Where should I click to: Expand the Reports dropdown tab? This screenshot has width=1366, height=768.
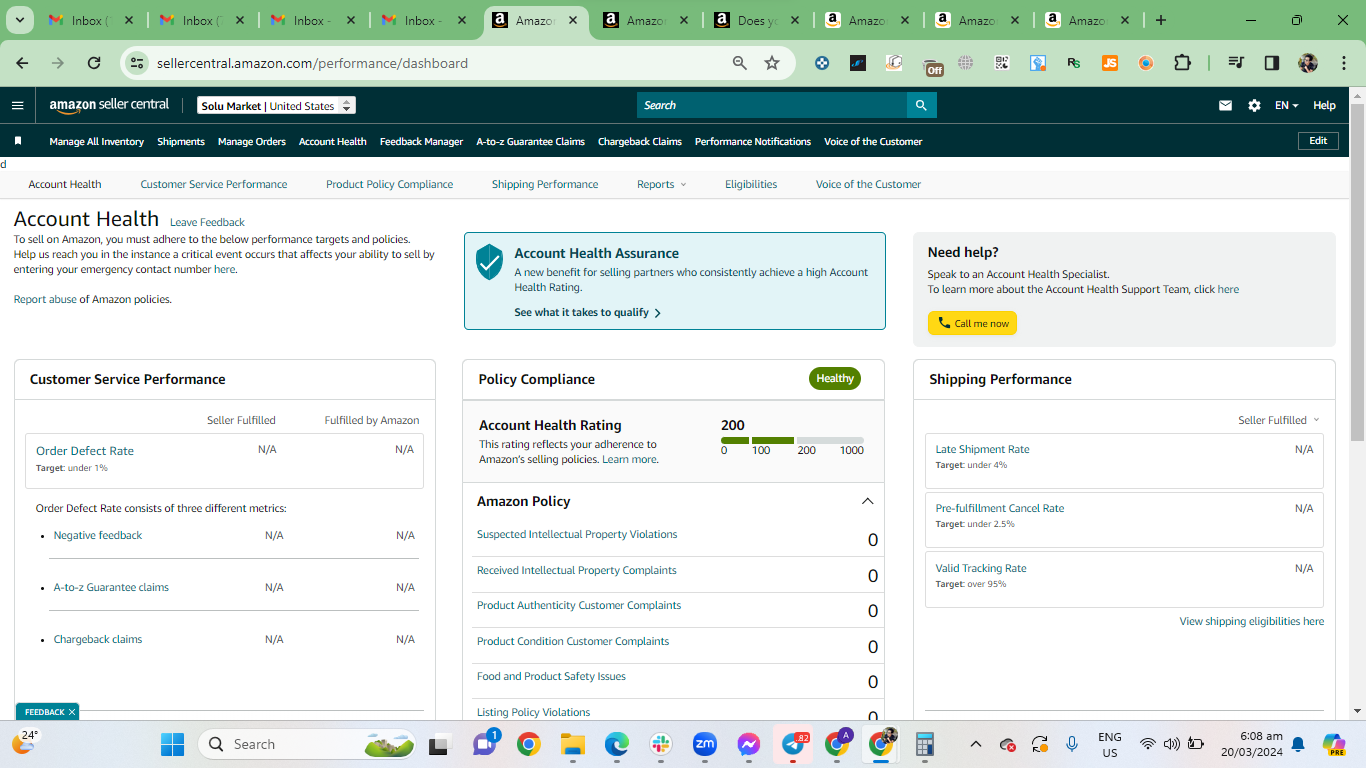click(662, 184)
